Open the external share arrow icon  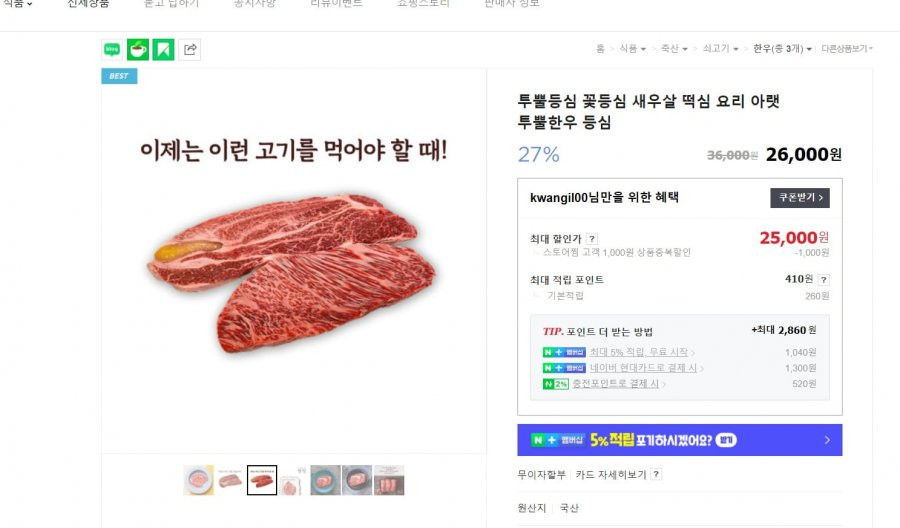click(190, 49)
